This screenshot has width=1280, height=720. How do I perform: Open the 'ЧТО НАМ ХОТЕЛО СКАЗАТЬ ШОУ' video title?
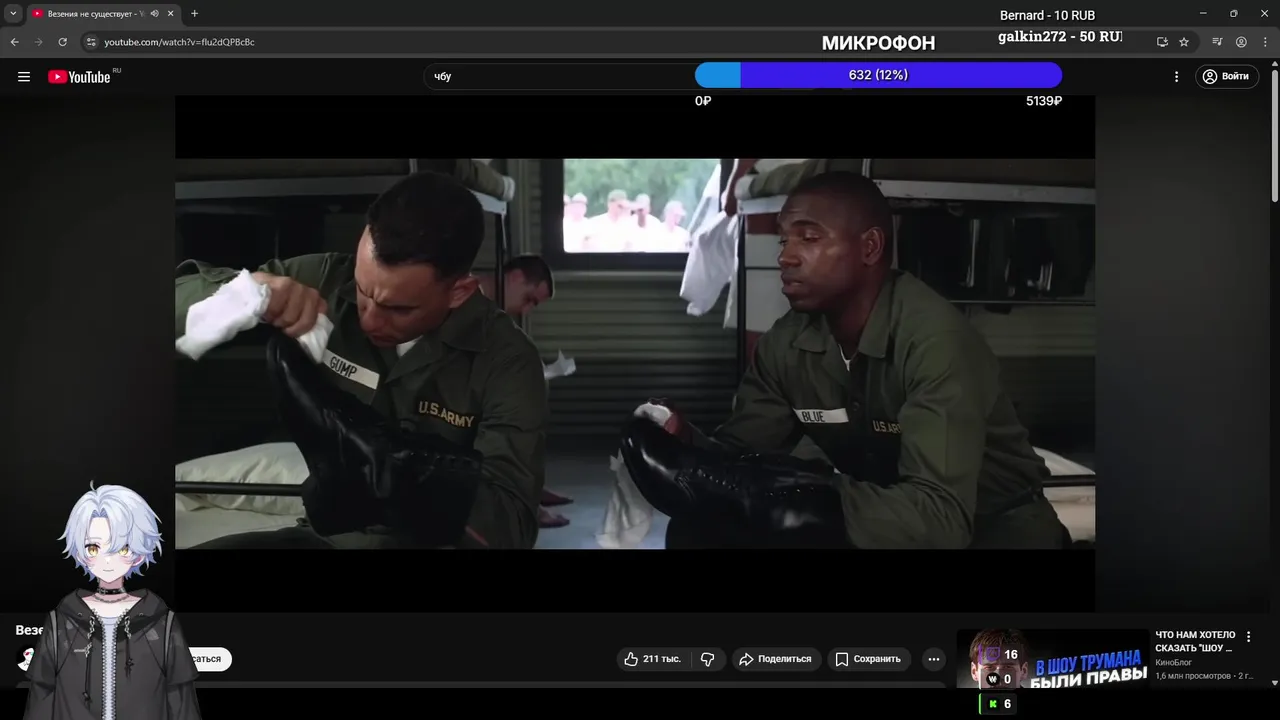[x=1195, y=641]
